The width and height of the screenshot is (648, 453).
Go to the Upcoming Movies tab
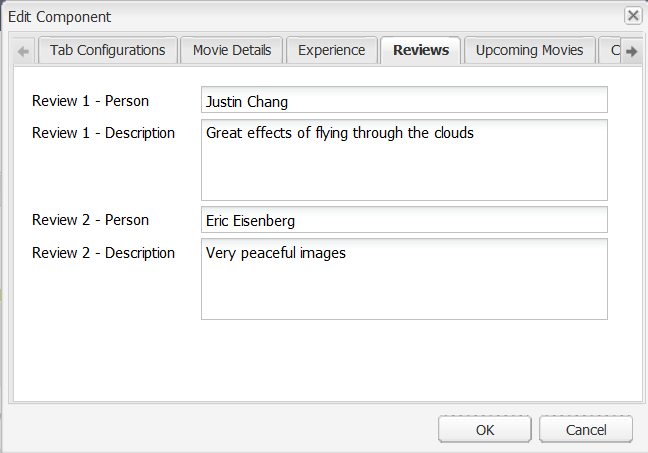(529, 50)
